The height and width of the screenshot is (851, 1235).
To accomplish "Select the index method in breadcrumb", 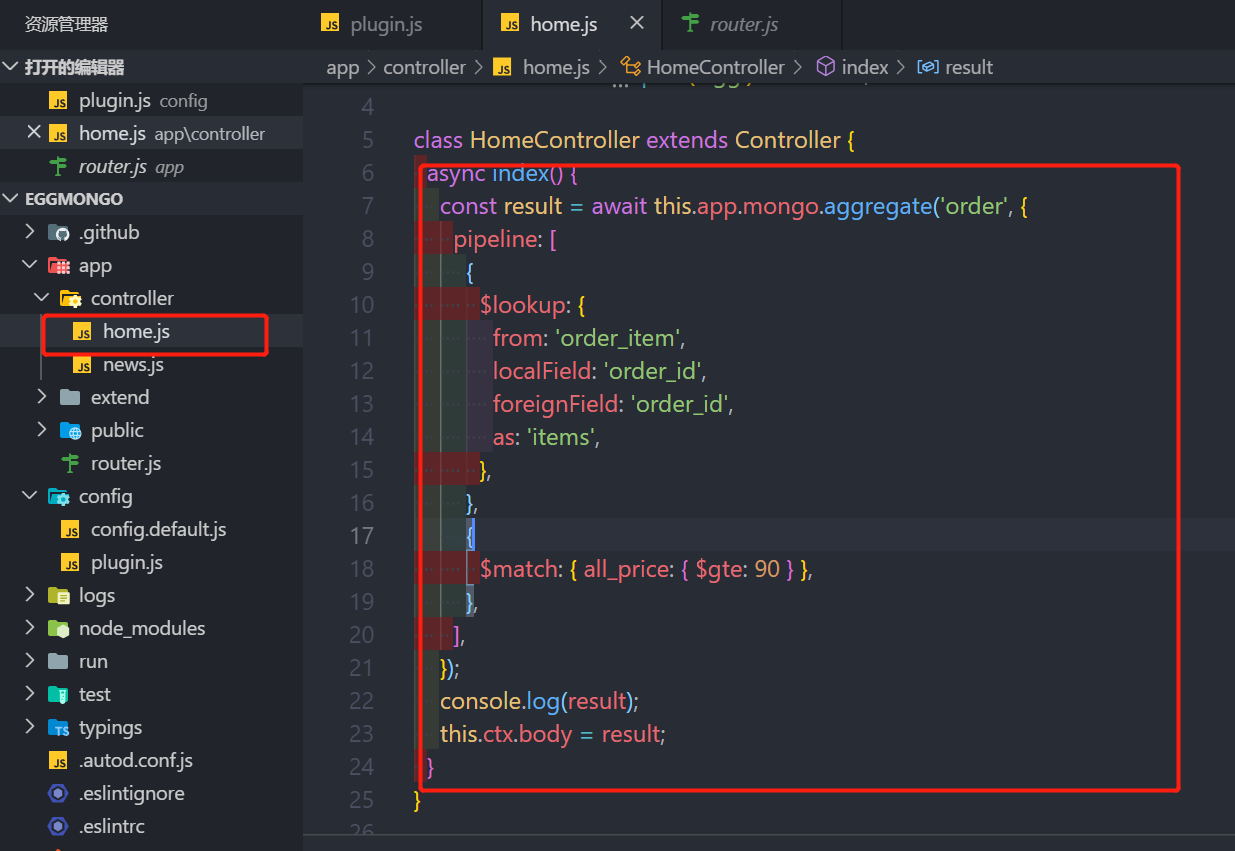I will click(864, 67).
